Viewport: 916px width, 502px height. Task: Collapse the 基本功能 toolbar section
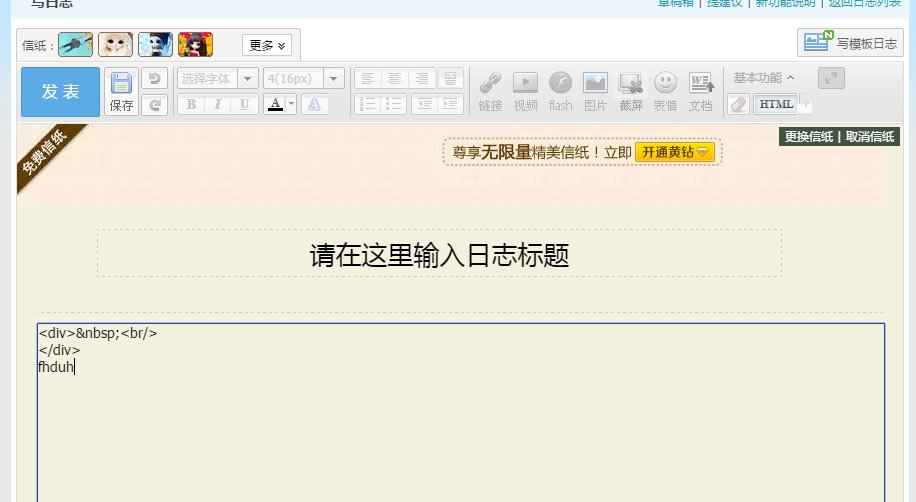(764, 78)
